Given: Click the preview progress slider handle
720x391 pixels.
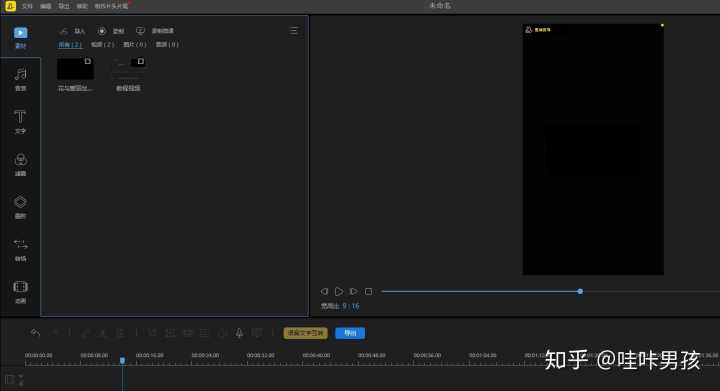Looking at the screenshot, I should click(x=580, y=291).
